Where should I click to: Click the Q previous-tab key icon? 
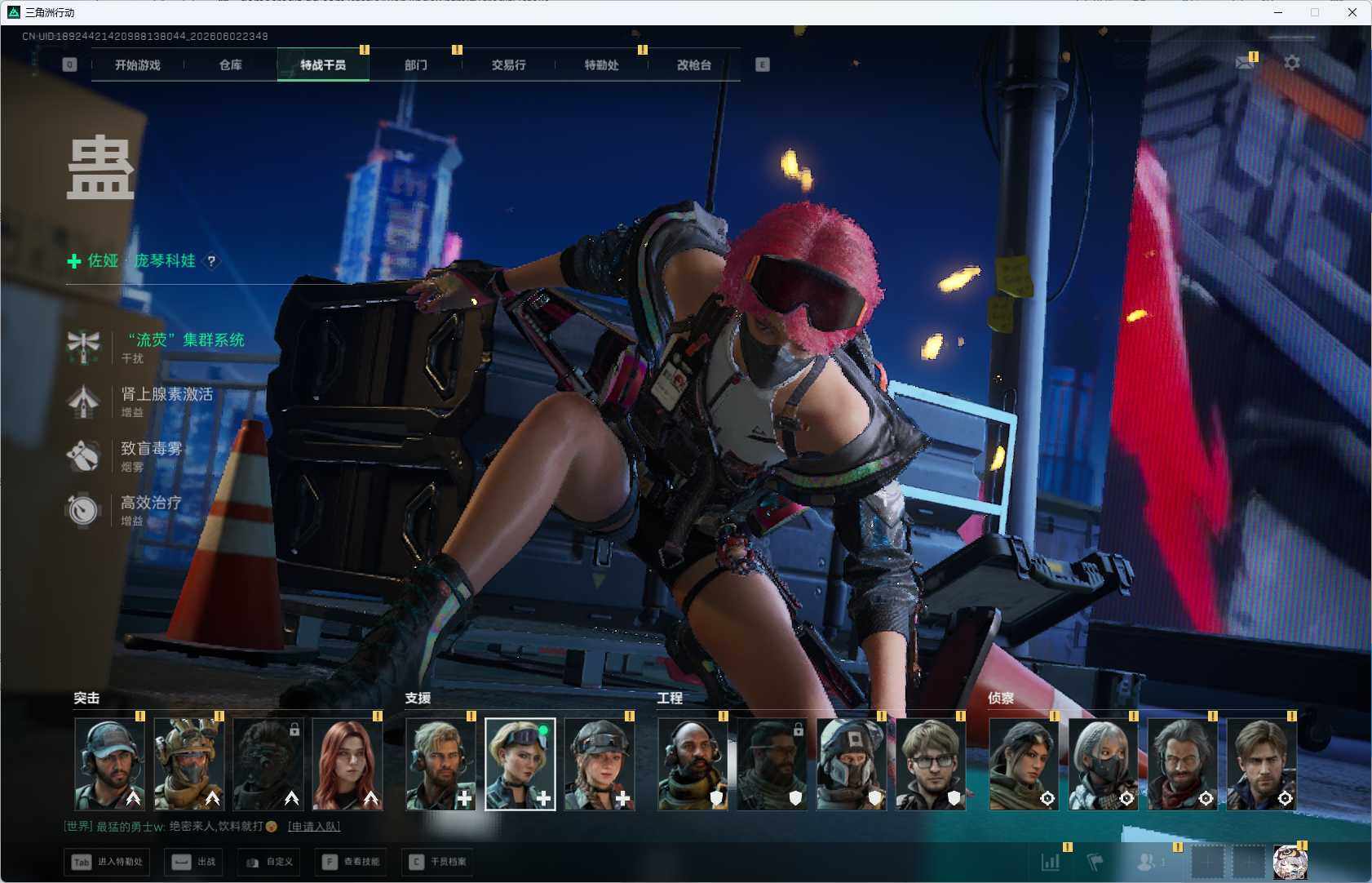point(70,64)
